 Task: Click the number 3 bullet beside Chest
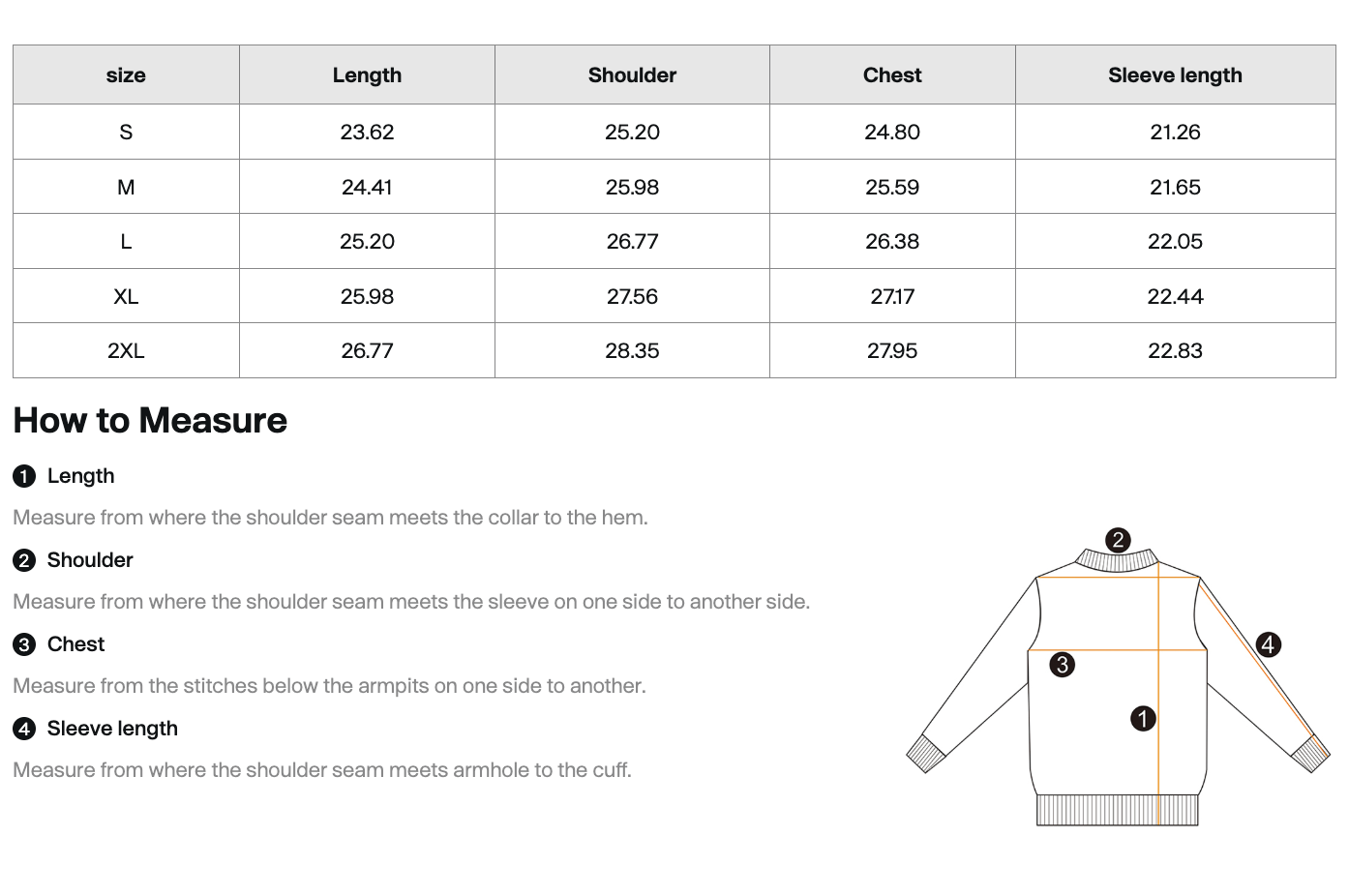tap(24, 644)
